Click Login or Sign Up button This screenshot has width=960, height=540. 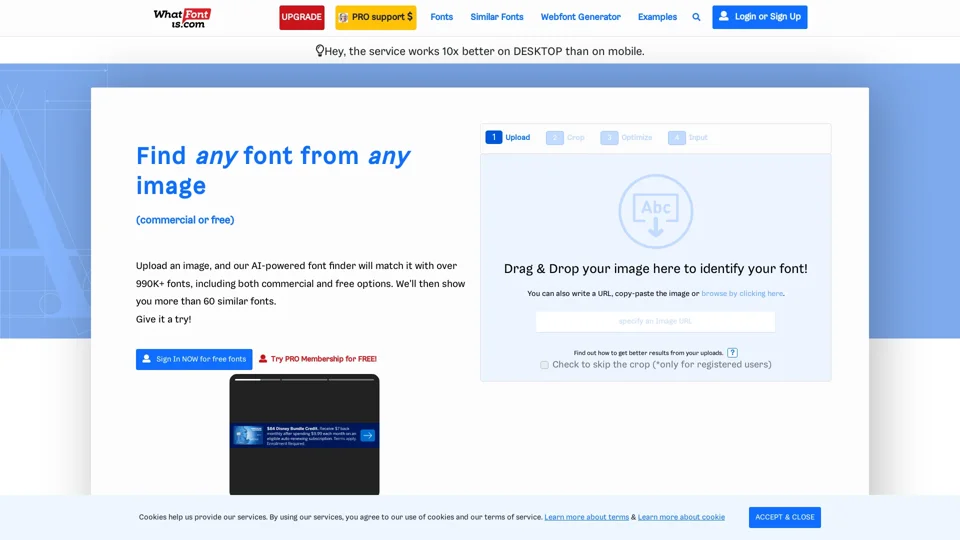(x=759, y=17)
